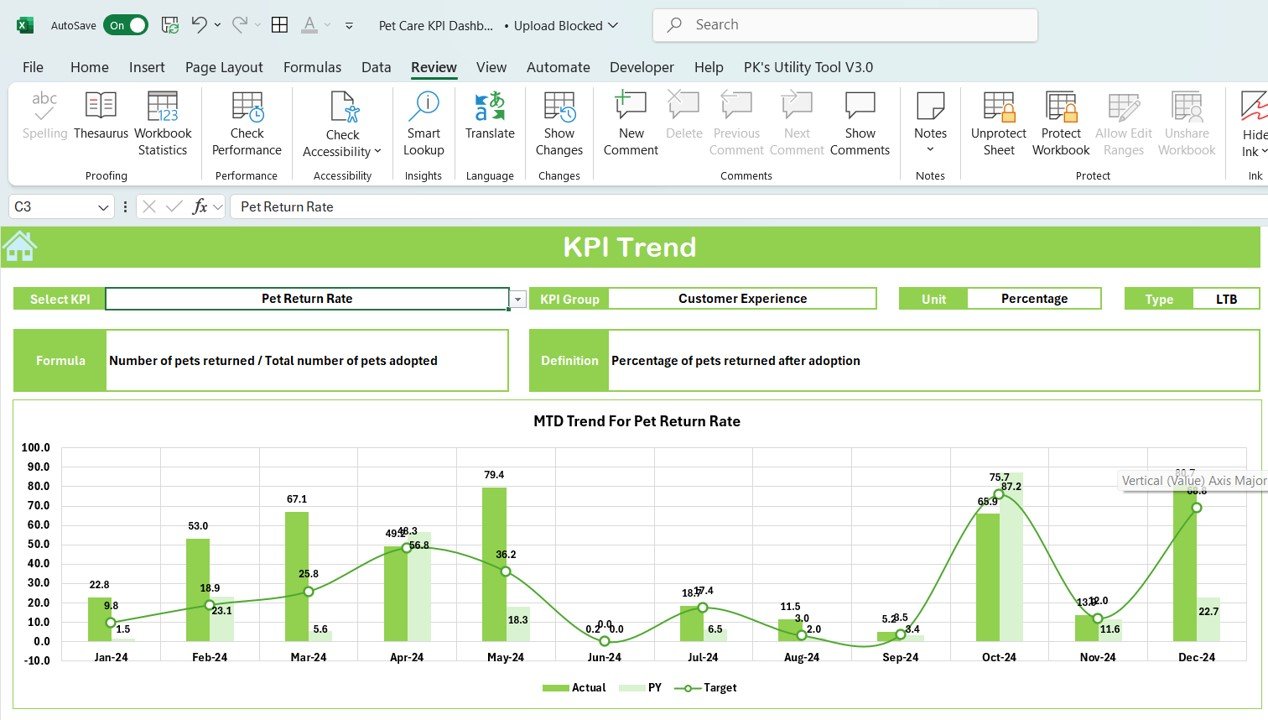Click Allow Edit Ranges

1124,124
